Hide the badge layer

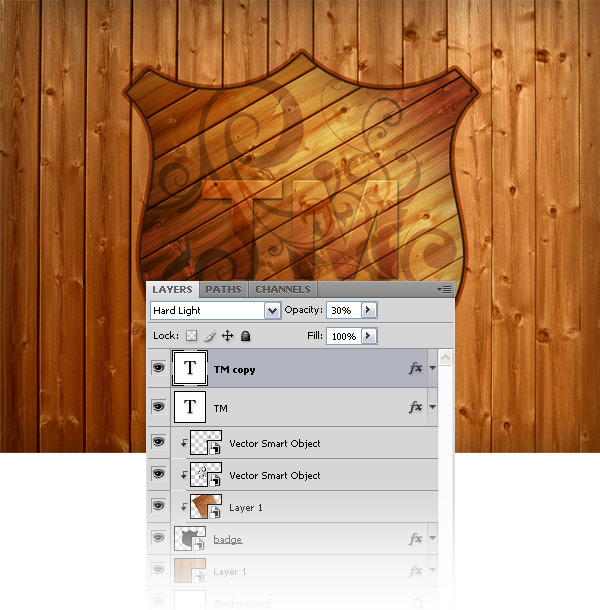[x=158, y=538]
